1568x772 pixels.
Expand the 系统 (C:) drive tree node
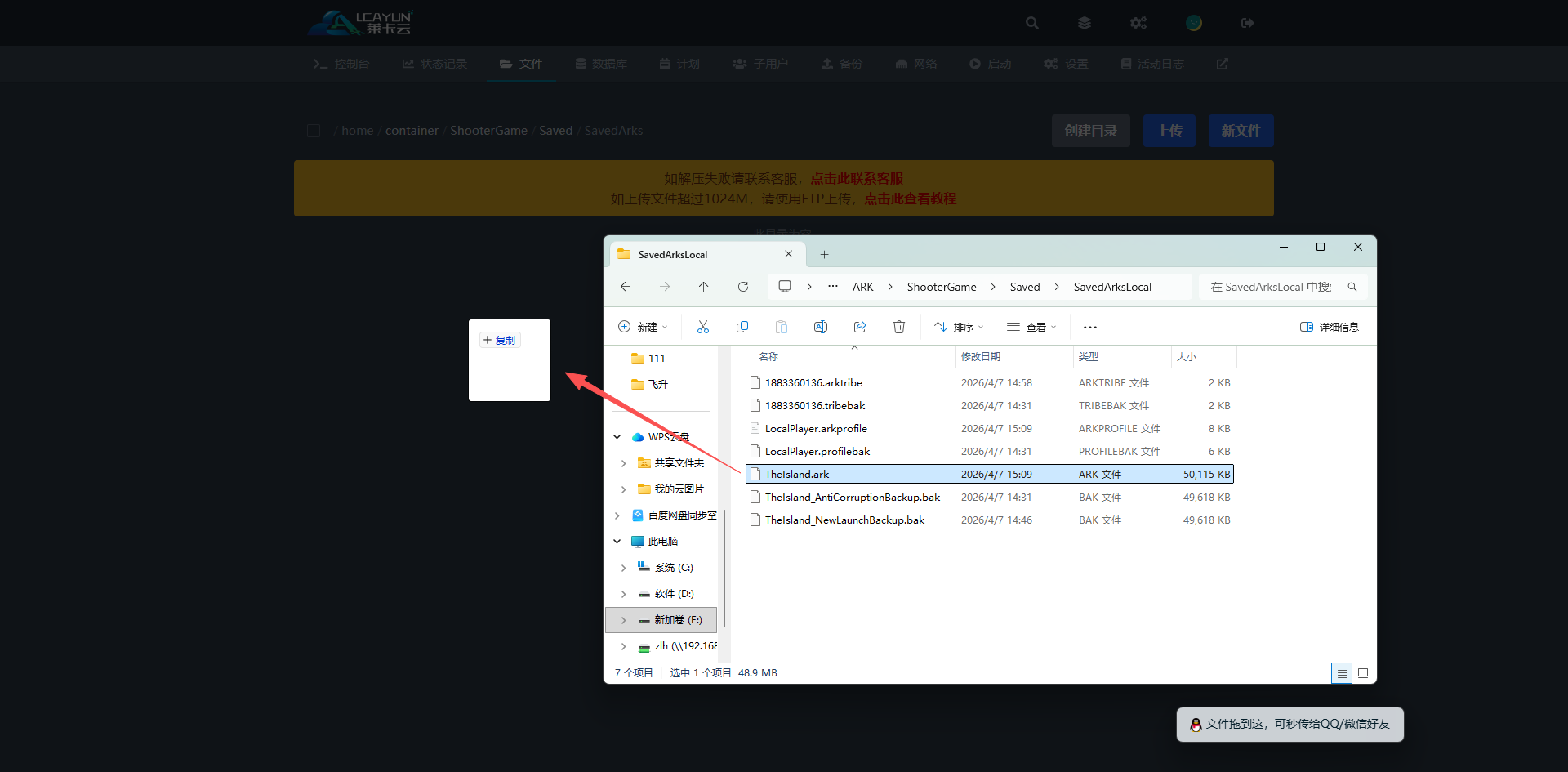click(x=624, y=568)
